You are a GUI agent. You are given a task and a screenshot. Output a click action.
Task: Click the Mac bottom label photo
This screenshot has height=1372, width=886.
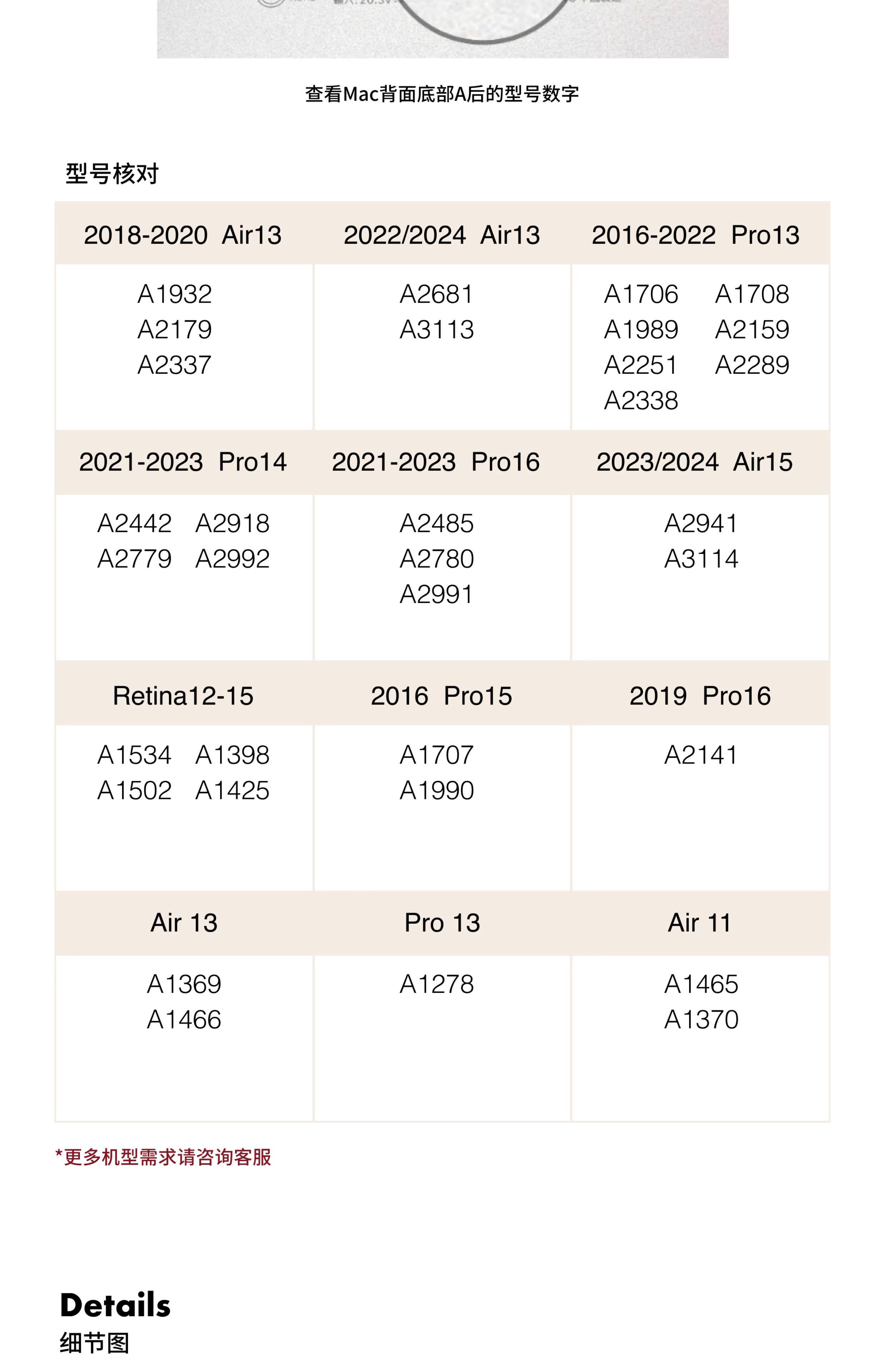(x=442, y=29)
